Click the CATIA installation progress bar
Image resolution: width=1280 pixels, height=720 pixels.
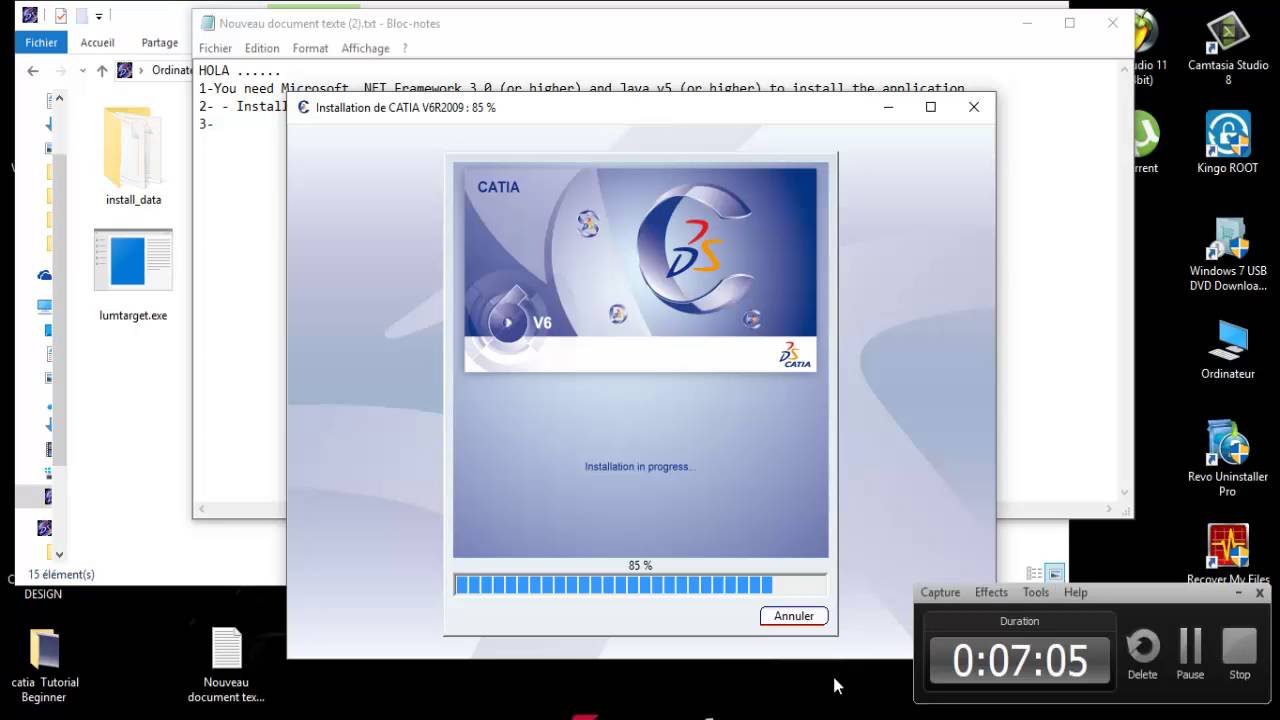[x=640, y=585]
